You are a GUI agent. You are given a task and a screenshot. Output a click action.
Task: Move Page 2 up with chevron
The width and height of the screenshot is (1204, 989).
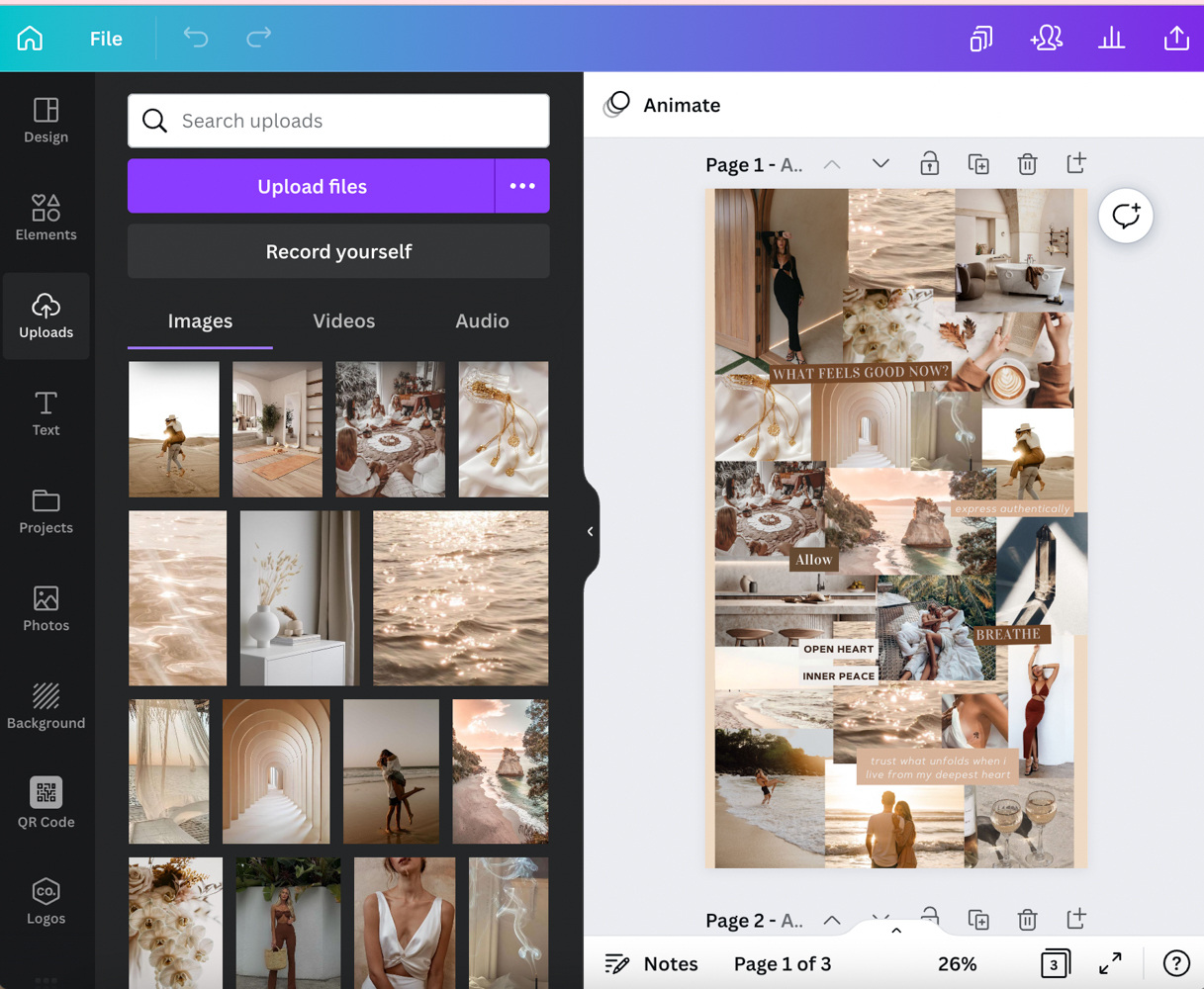(x=832, y=921)
